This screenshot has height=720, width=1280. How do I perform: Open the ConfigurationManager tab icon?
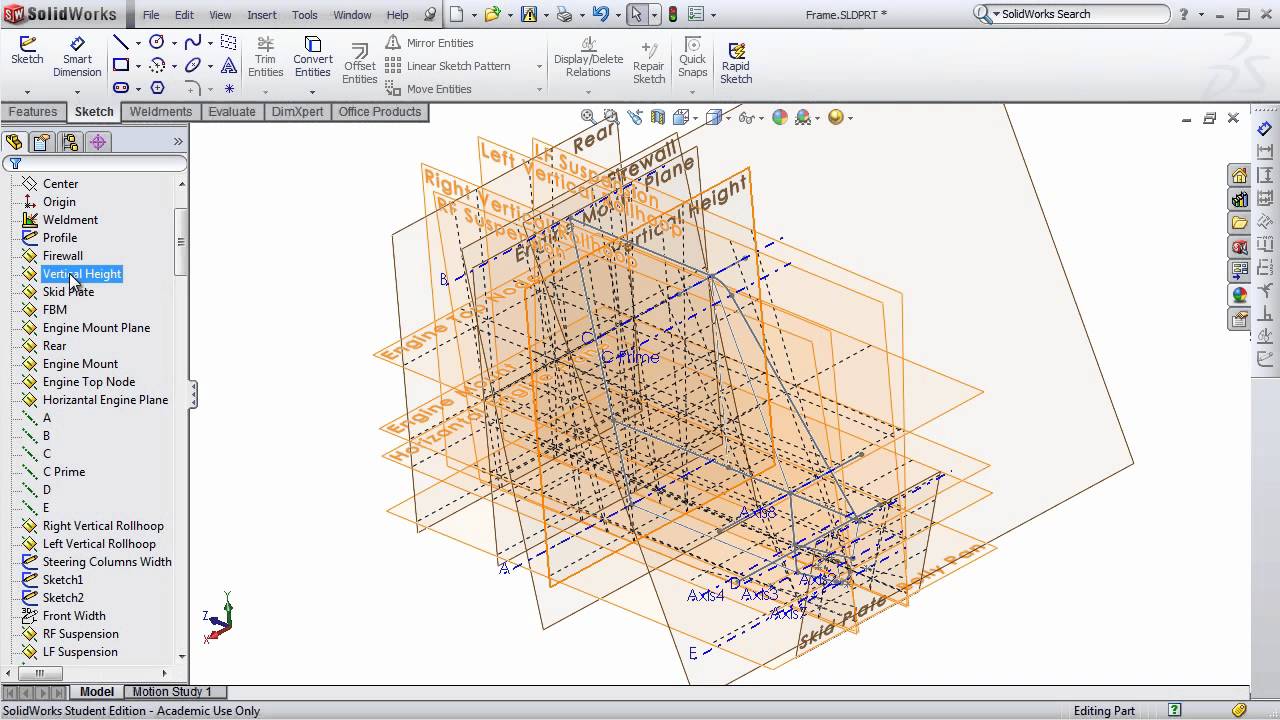(x=70, y=142)
